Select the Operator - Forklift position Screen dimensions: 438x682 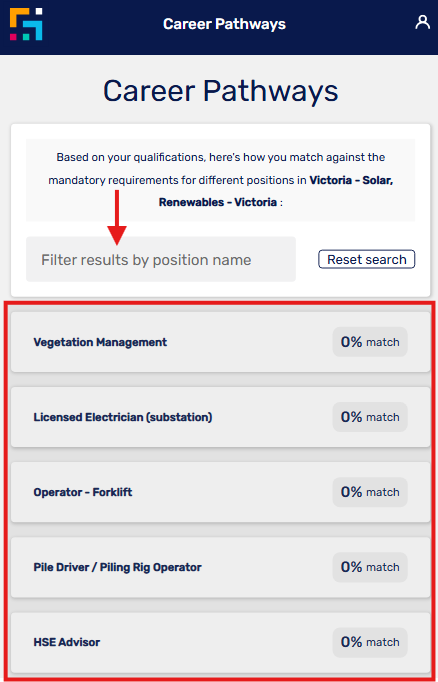coord(221,492)
